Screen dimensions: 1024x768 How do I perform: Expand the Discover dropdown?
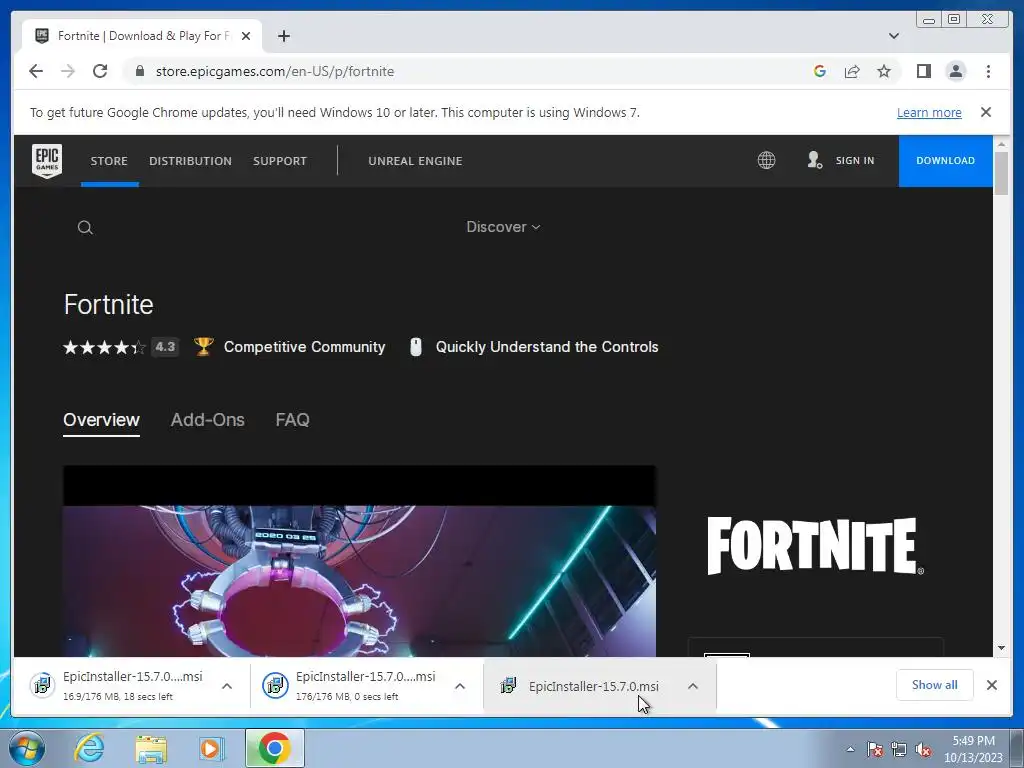click(x=504, y=227)
